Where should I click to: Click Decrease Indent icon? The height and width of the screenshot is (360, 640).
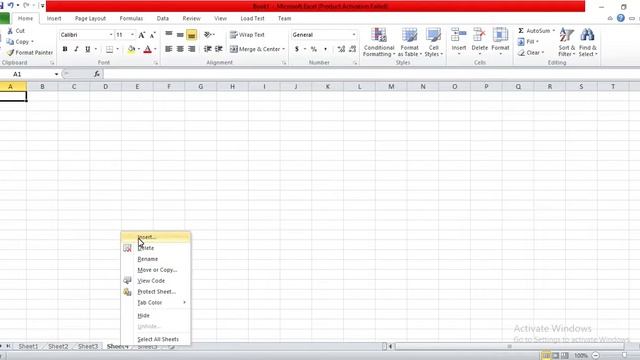[207, 49]
